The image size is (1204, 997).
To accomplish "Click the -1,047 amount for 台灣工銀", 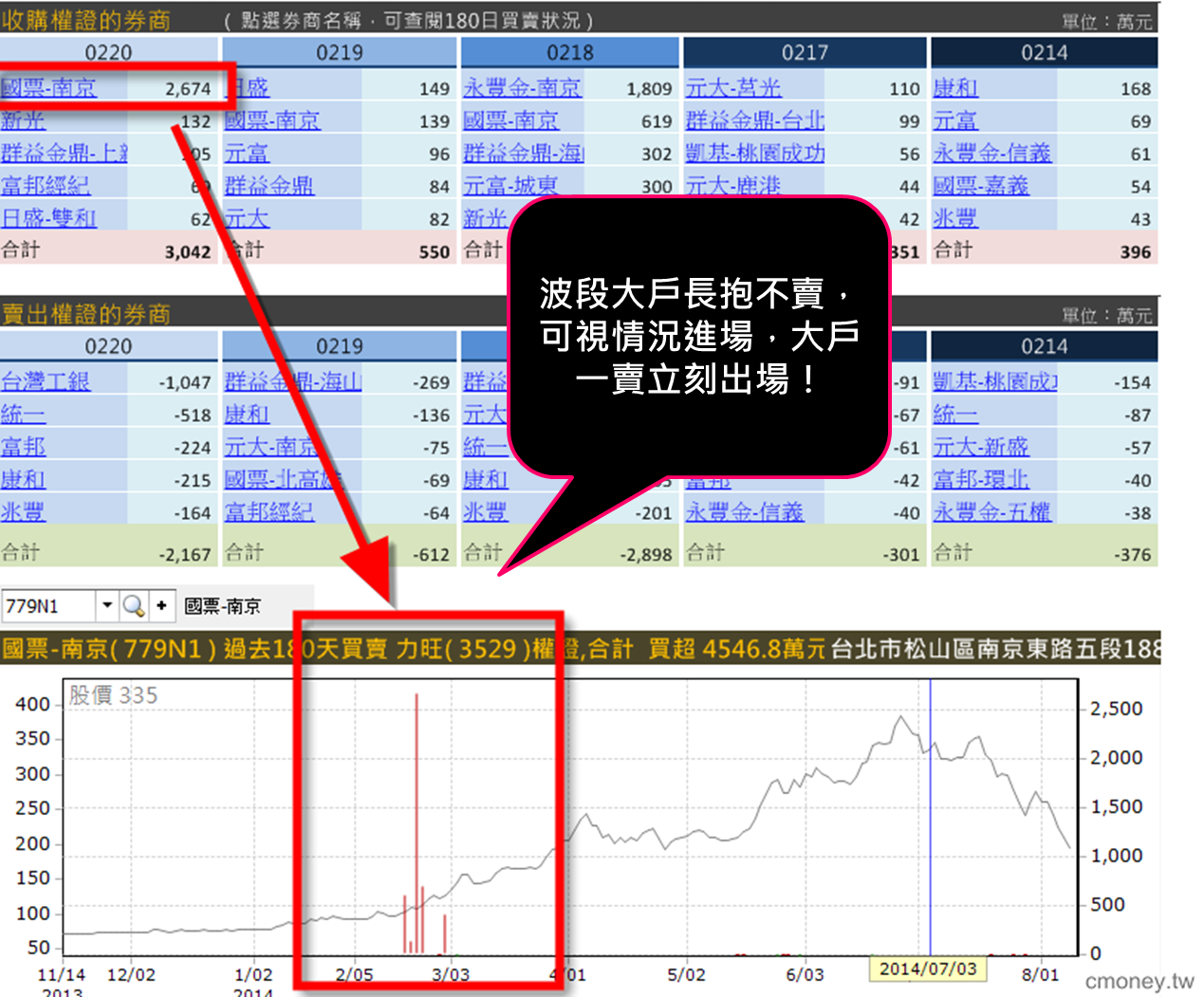I will (x=184, y=383).
